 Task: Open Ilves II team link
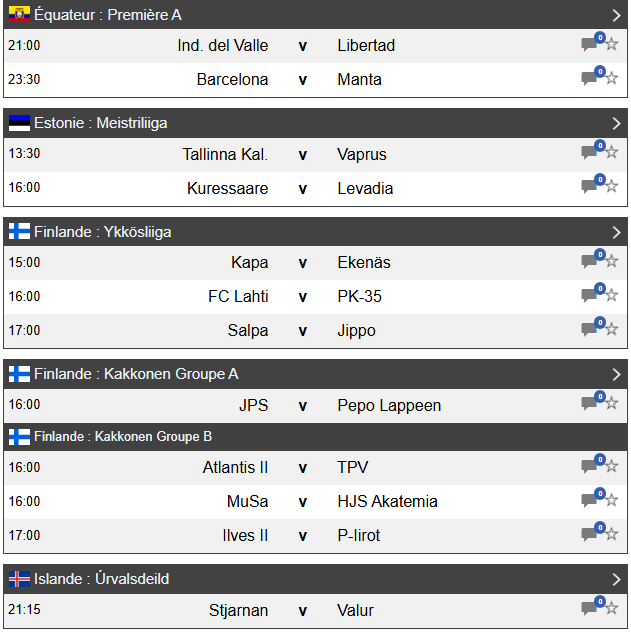(245, 535)
